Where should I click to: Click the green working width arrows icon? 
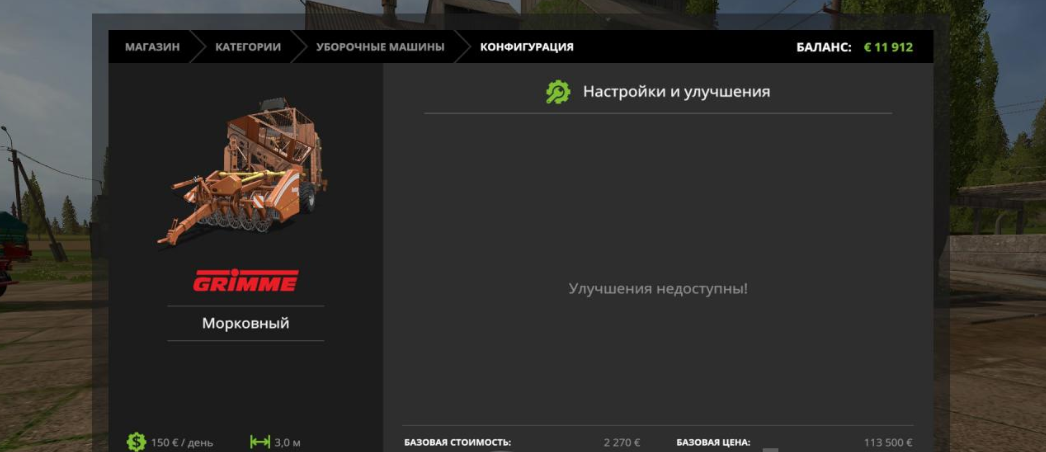(x=260, y=441)
